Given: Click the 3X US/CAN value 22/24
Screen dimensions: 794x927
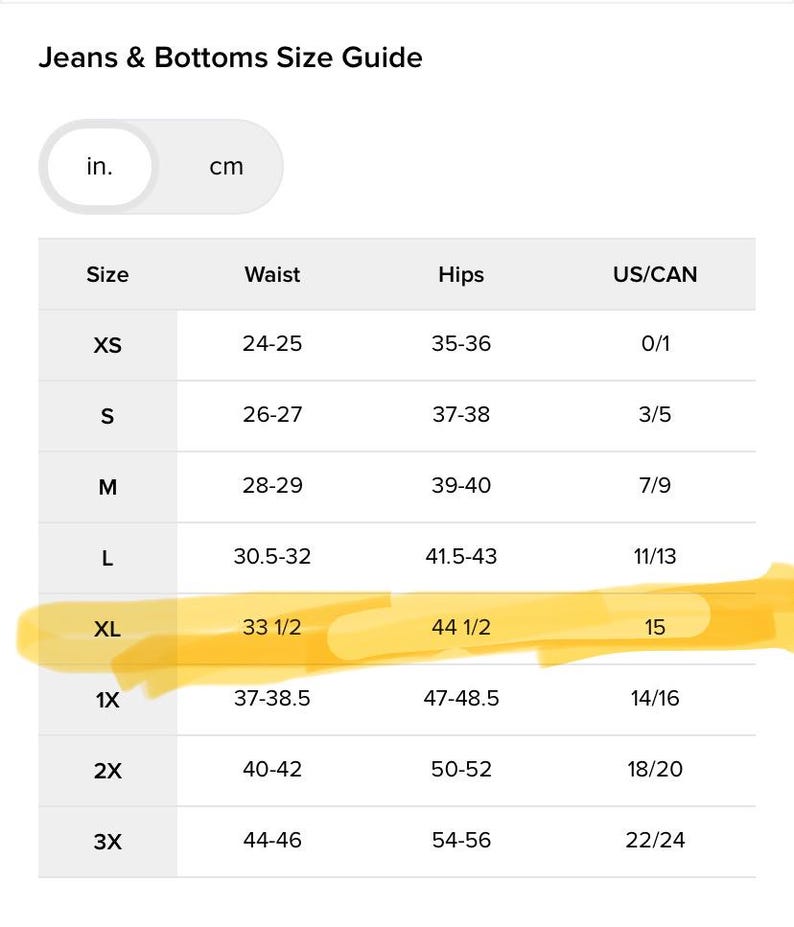Looking at the screenshot, I should coord(655,840).
